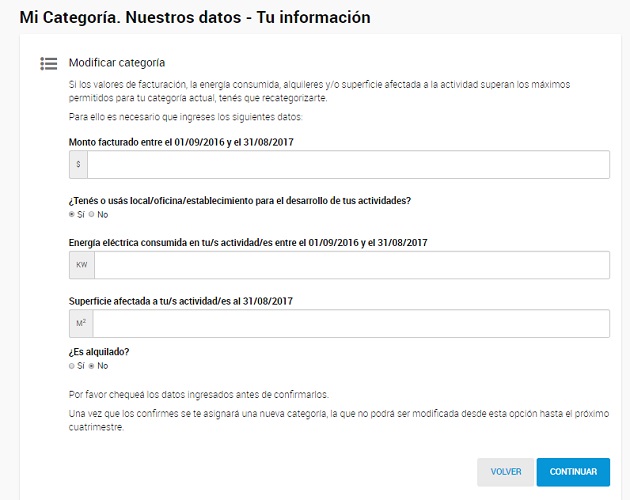Focus the Monto facturado input field
The width and height of the screenshot is (630, 500).
point(348,165)
